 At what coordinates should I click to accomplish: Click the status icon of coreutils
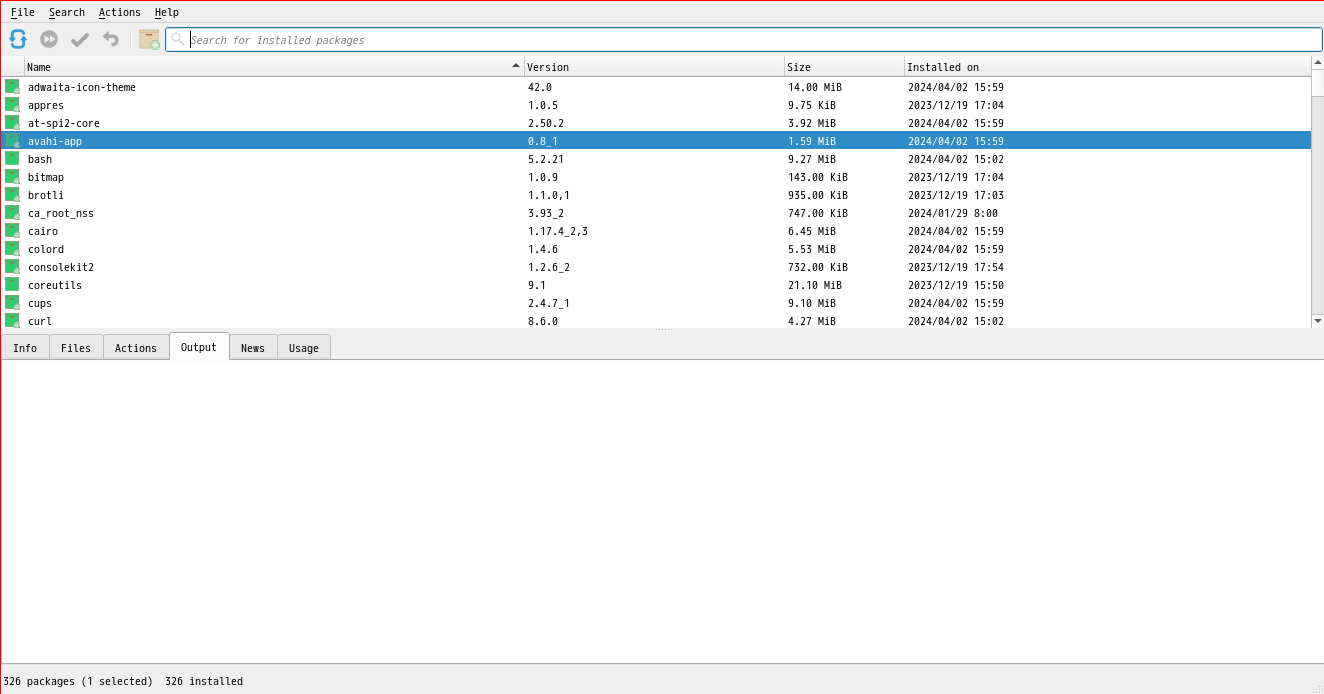12,285
